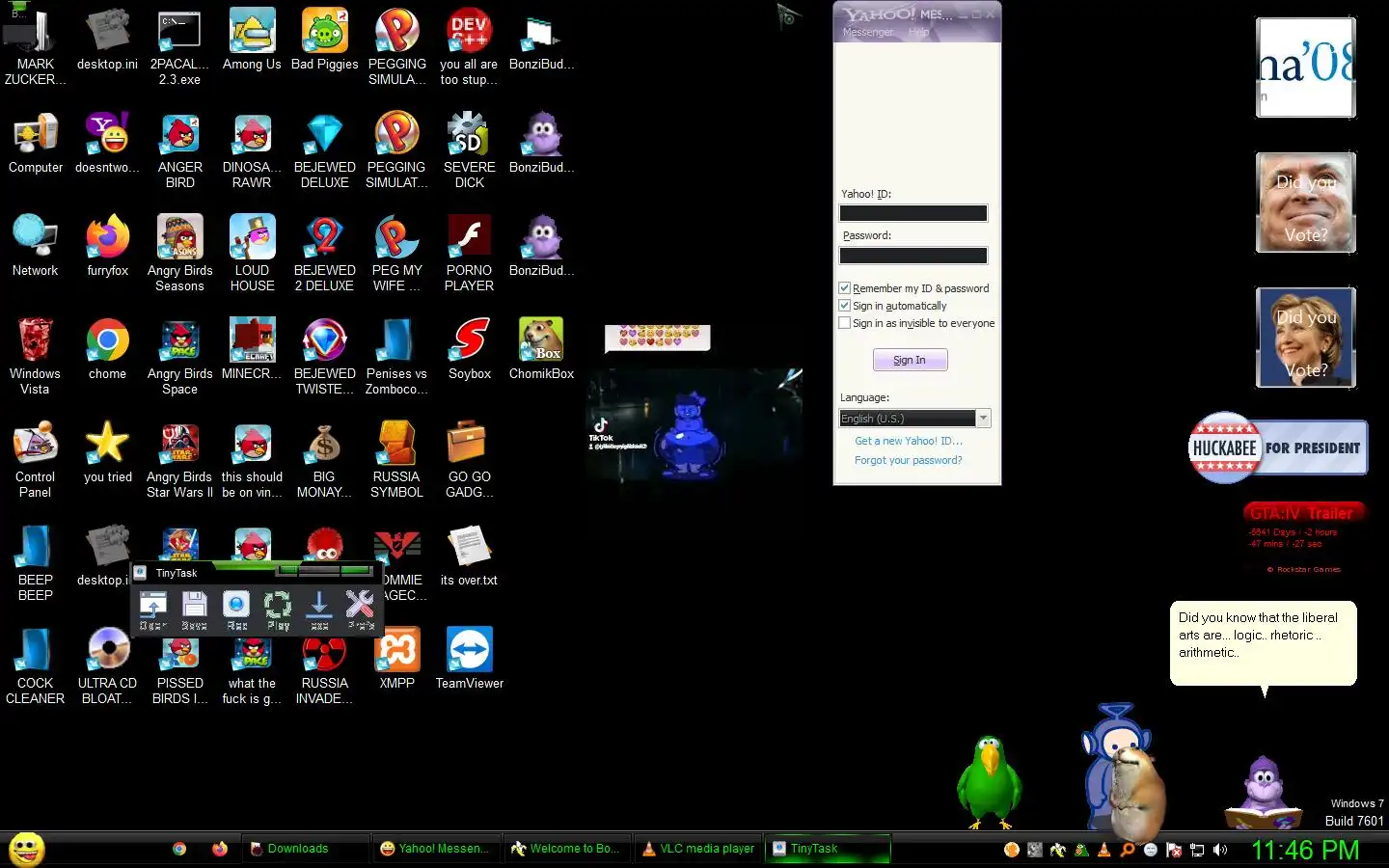
Task: Enable Sign in as invisible to everyone
Action: click(845, 323)
